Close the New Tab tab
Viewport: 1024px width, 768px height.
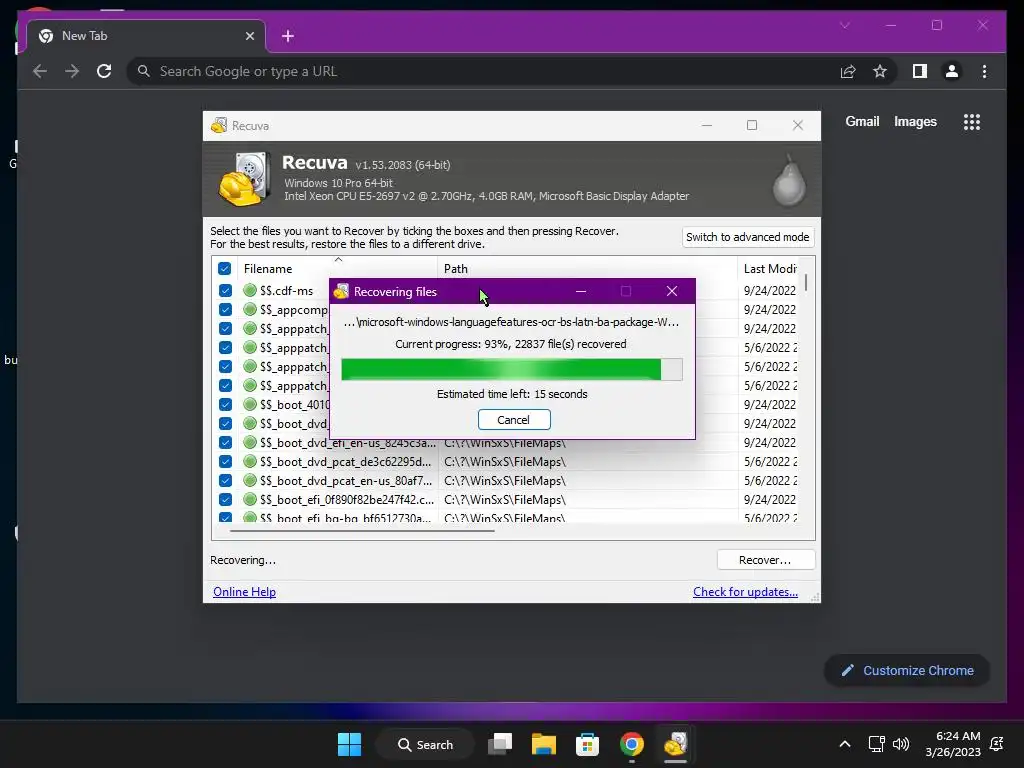click(x=249, y=36)
